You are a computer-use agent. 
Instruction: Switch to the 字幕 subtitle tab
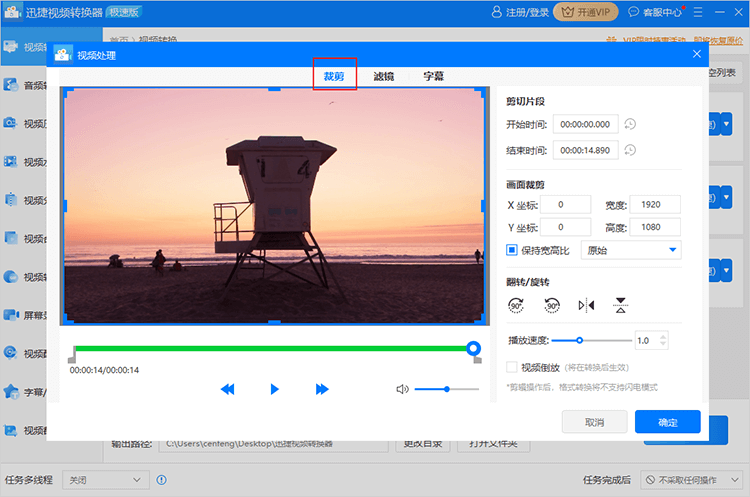434,76
